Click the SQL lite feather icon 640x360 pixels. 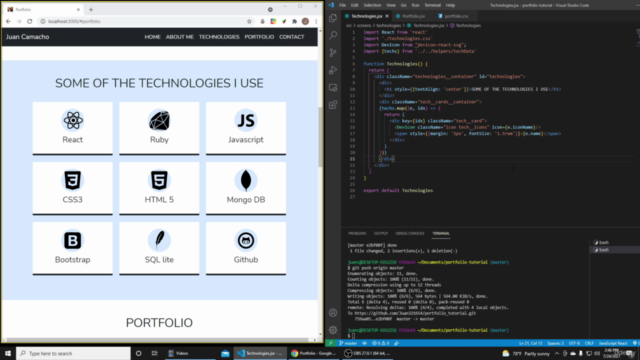point(159,240)
